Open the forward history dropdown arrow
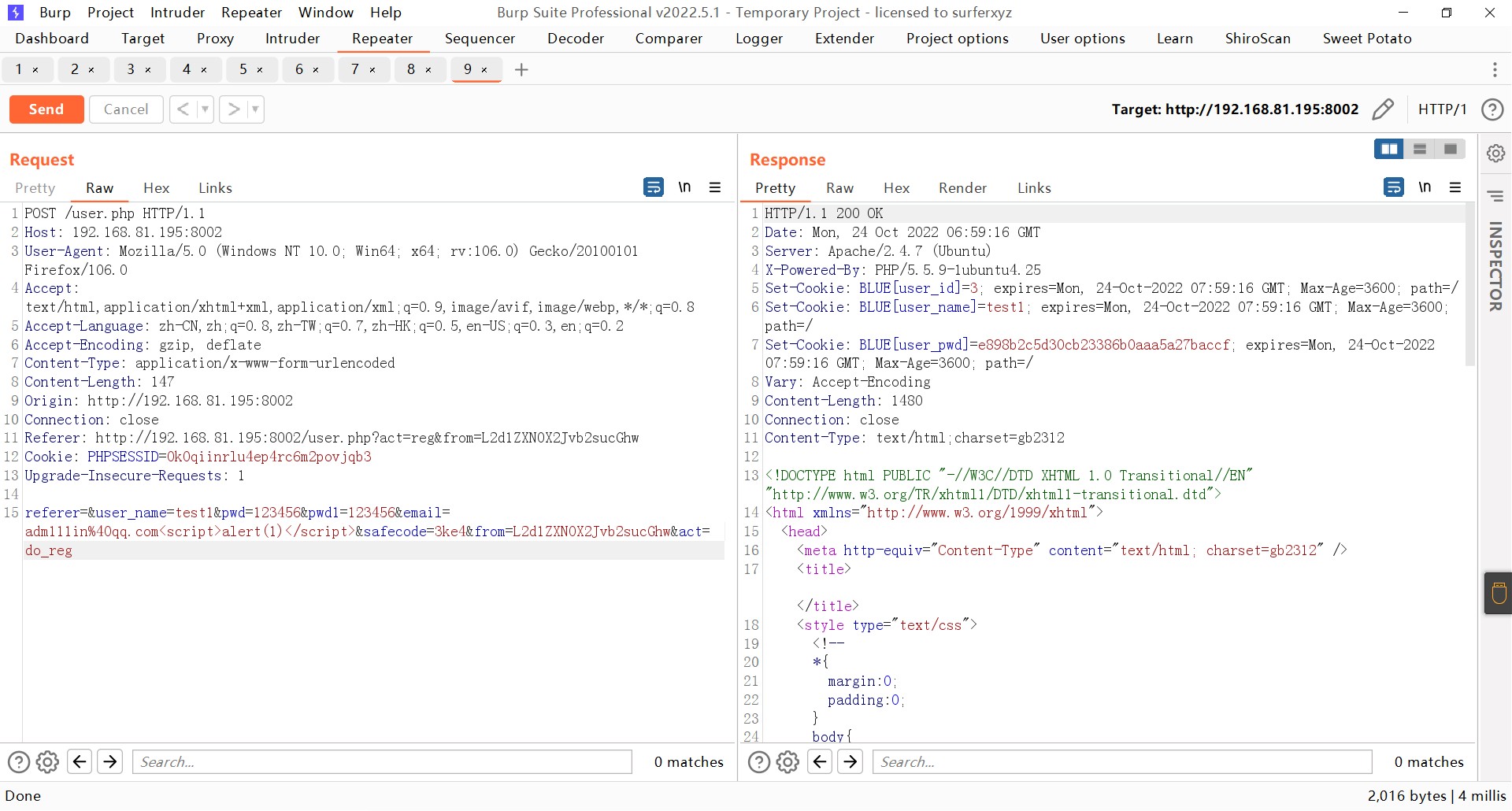This screenshot has height=811, width=1512. pyautogui.click(x=255, y=109)
